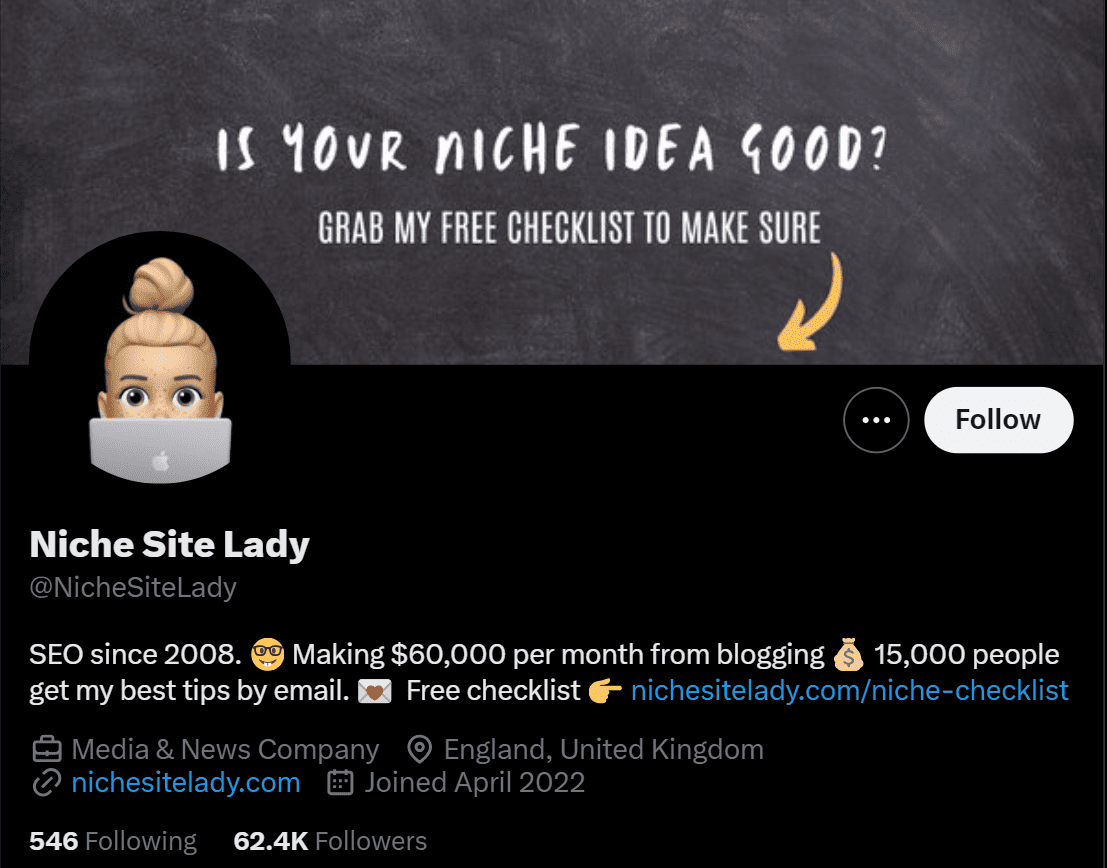
Task: Click the Niche Site Lady display name
Action: coord(169,545)
